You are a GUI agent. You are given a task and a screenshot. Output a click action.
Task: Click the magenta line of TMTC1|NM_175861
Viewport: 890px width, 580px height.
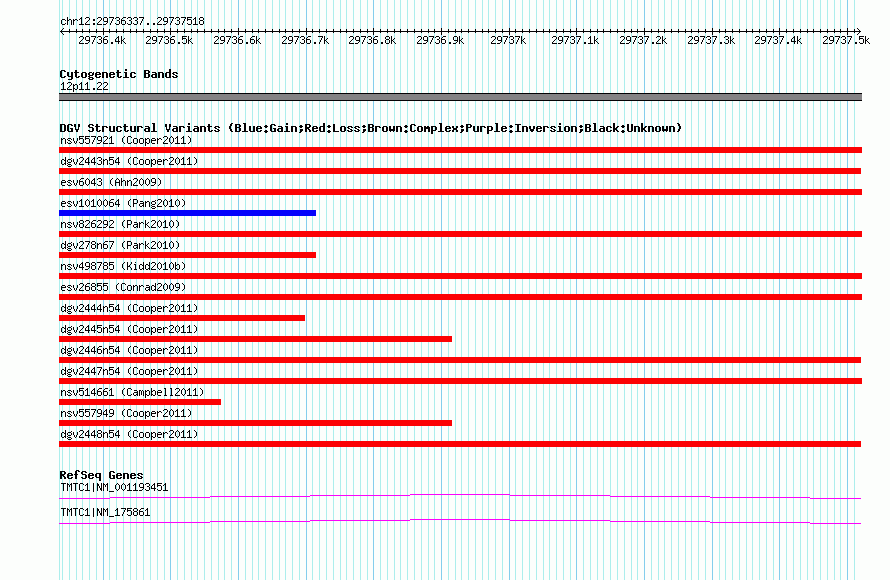coord(460,522)
